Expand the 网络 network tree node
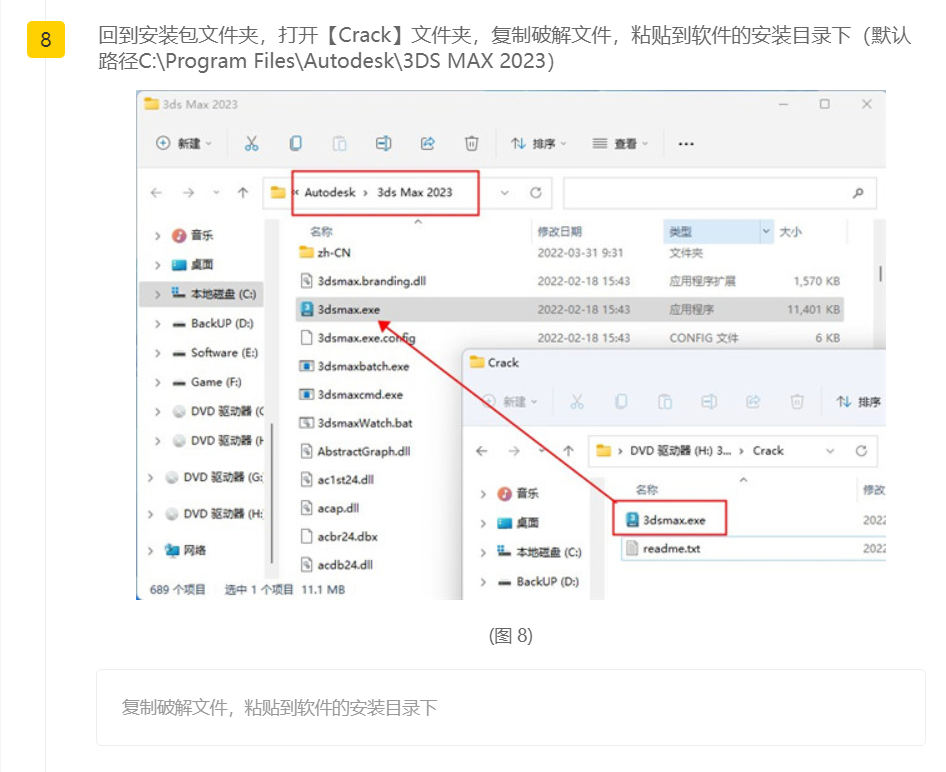The width and height of the screenshot is (946, 772). pos(151,551)
